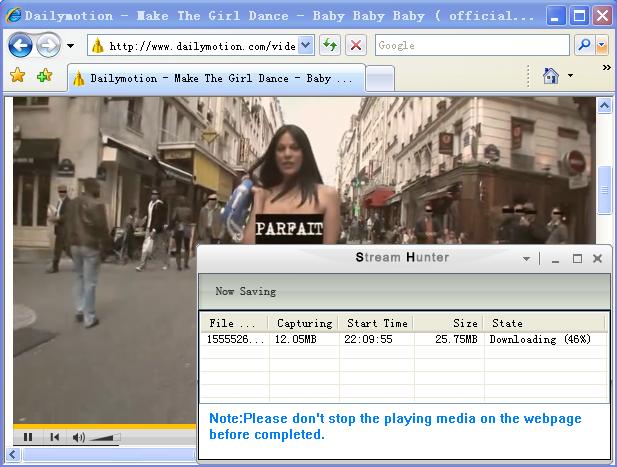The image size is (617, 467).
Task: Go to the Home page icon
Action: 550,76
